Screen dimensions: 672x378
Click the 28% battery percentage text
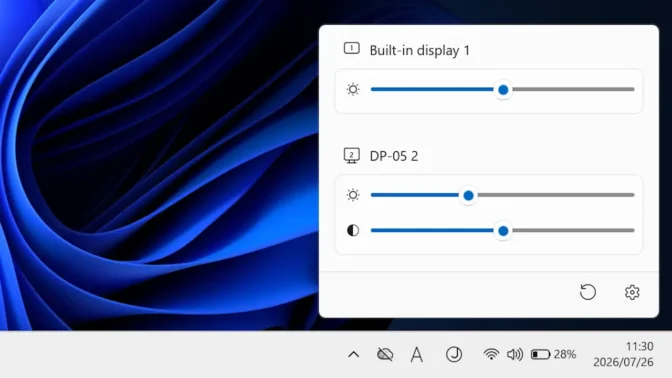pyautogui.click(x=565, y=354)
